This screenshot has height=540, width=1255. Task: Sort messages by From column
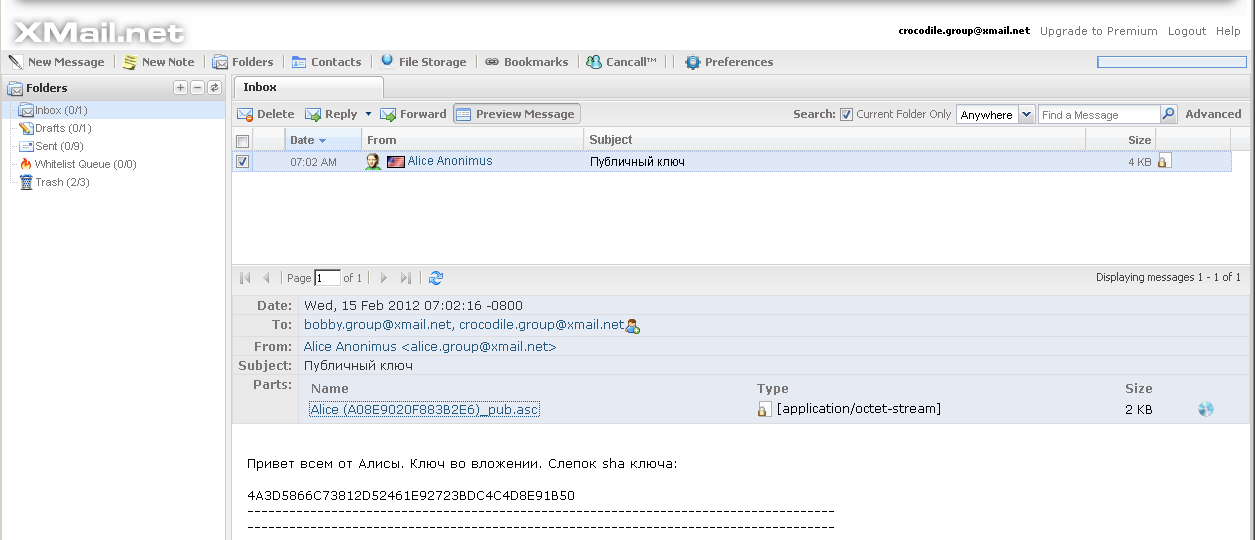click(472, 140)
